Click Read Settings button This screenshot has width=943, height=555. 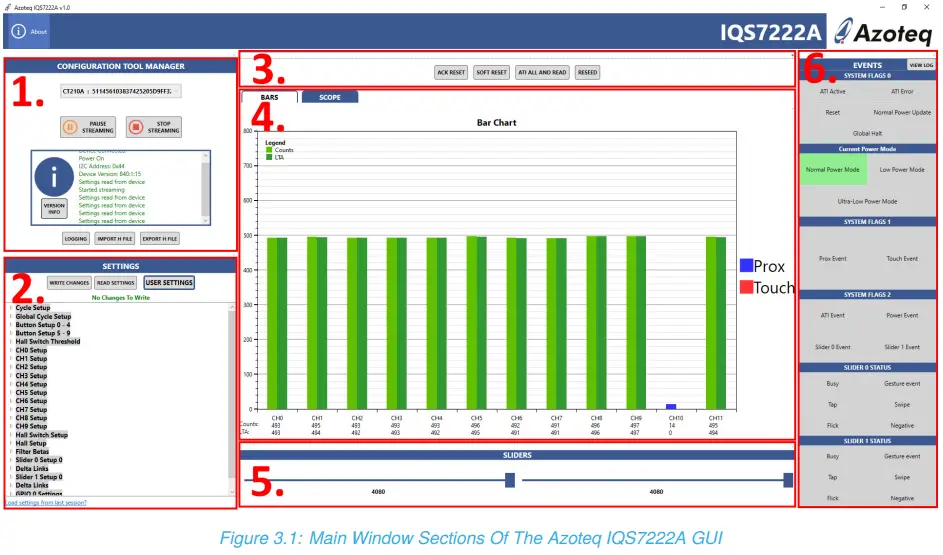(115, 283)
